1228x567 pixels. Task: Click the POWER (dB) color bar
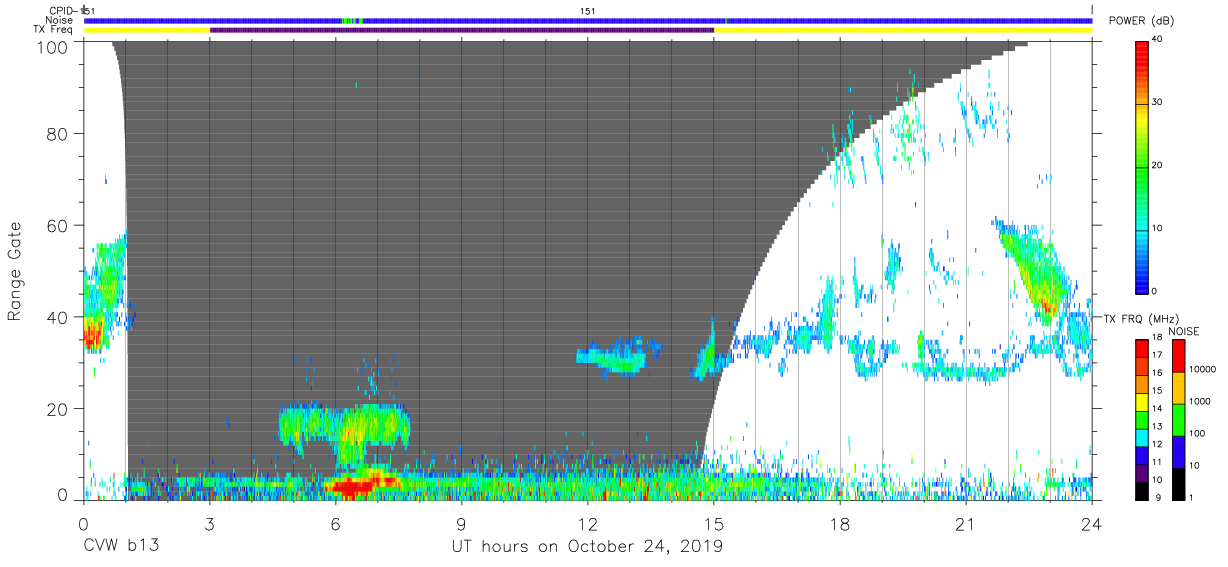tap(1142, 165)
